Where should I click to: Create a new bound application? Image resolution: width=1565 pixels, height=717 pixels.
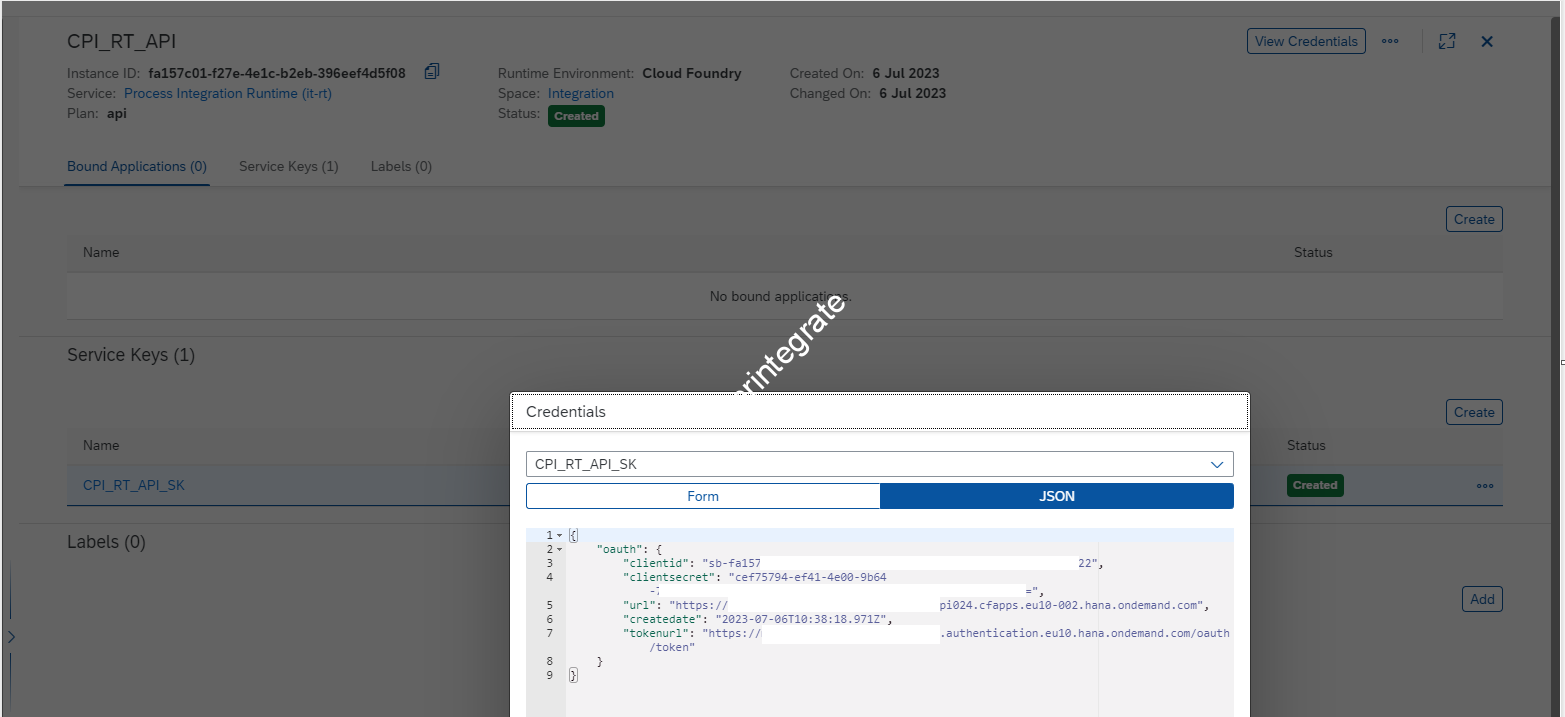pos(1474,219)
